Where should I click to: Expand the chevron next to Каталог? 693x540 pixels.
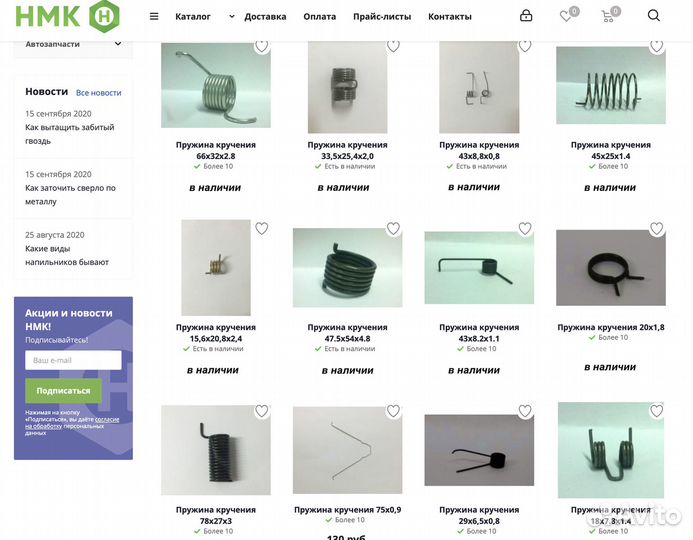(232, 17)
